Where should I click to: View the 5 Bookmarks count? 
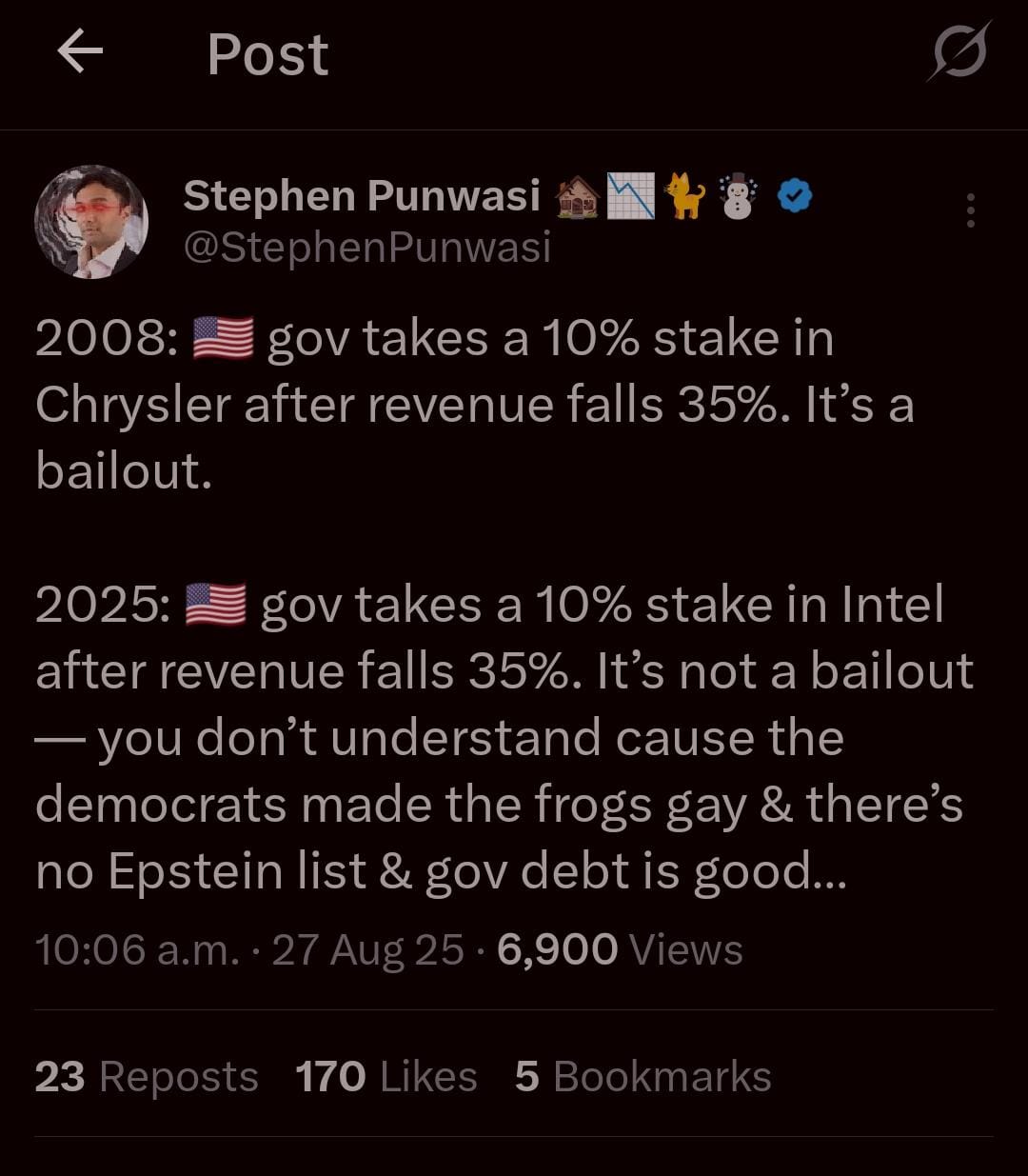click(643, 1077)
